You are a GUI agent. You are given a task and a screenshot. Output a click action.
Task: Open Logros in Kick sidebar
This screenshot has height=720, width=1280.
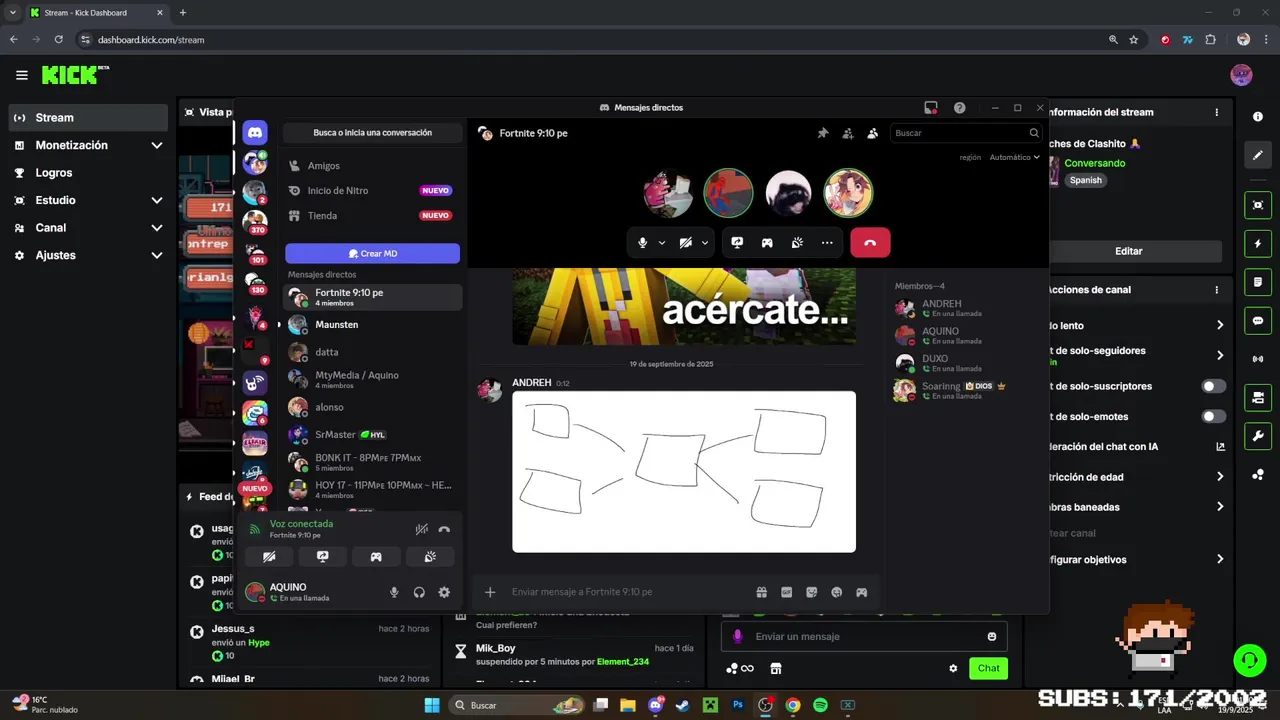click(x=88, y=172)
